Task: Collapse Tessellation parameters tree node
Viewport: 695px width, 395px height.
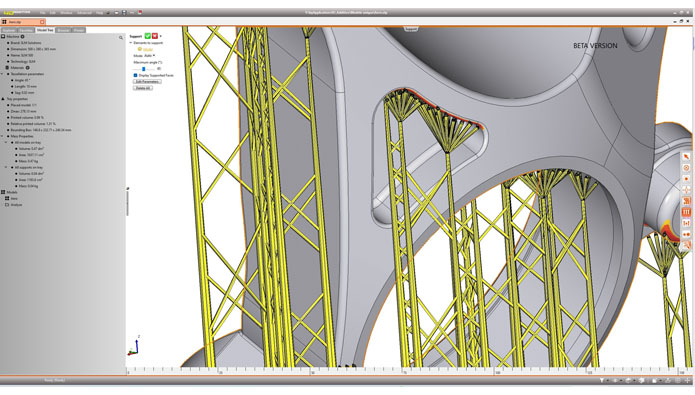Action: [2, 74]
